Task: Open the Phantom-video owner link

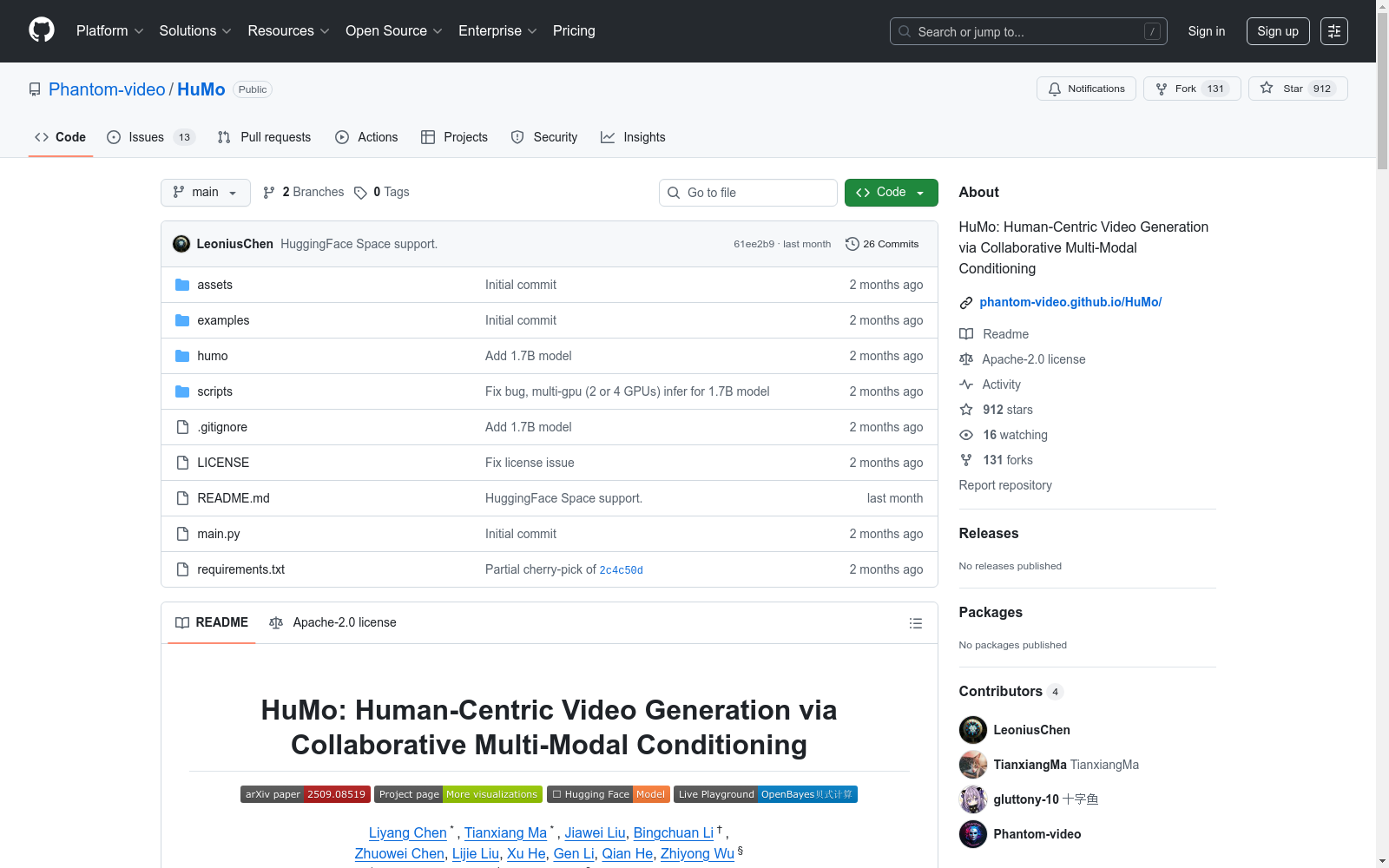Action: [107, 89]
